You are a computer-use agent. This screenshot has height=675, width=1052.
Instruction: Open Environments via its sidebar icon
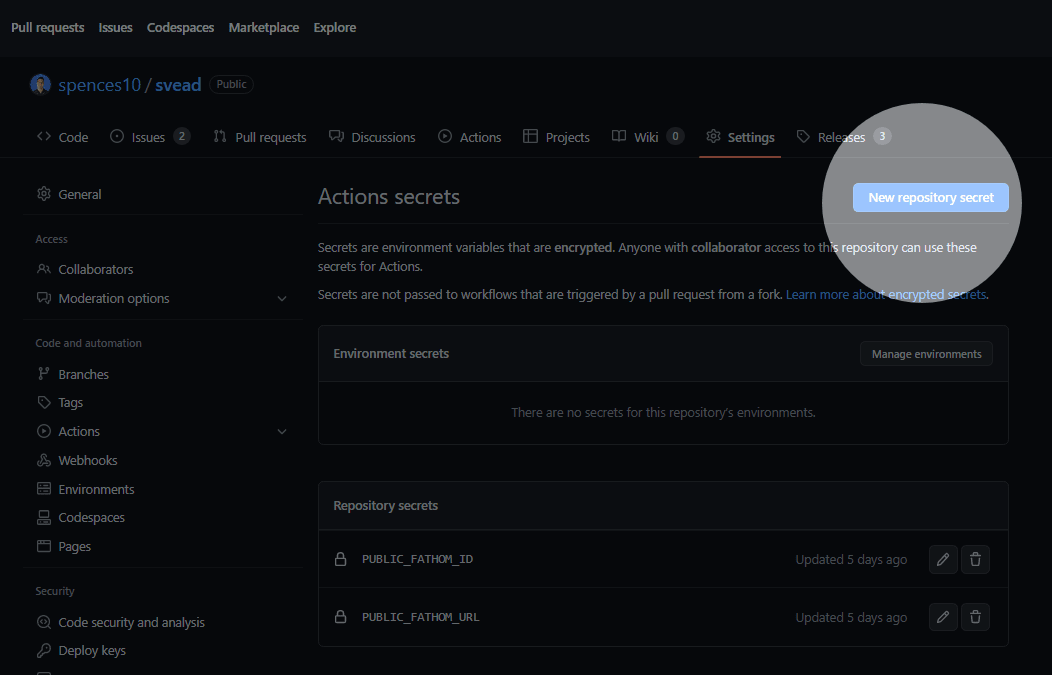point(45,488)
